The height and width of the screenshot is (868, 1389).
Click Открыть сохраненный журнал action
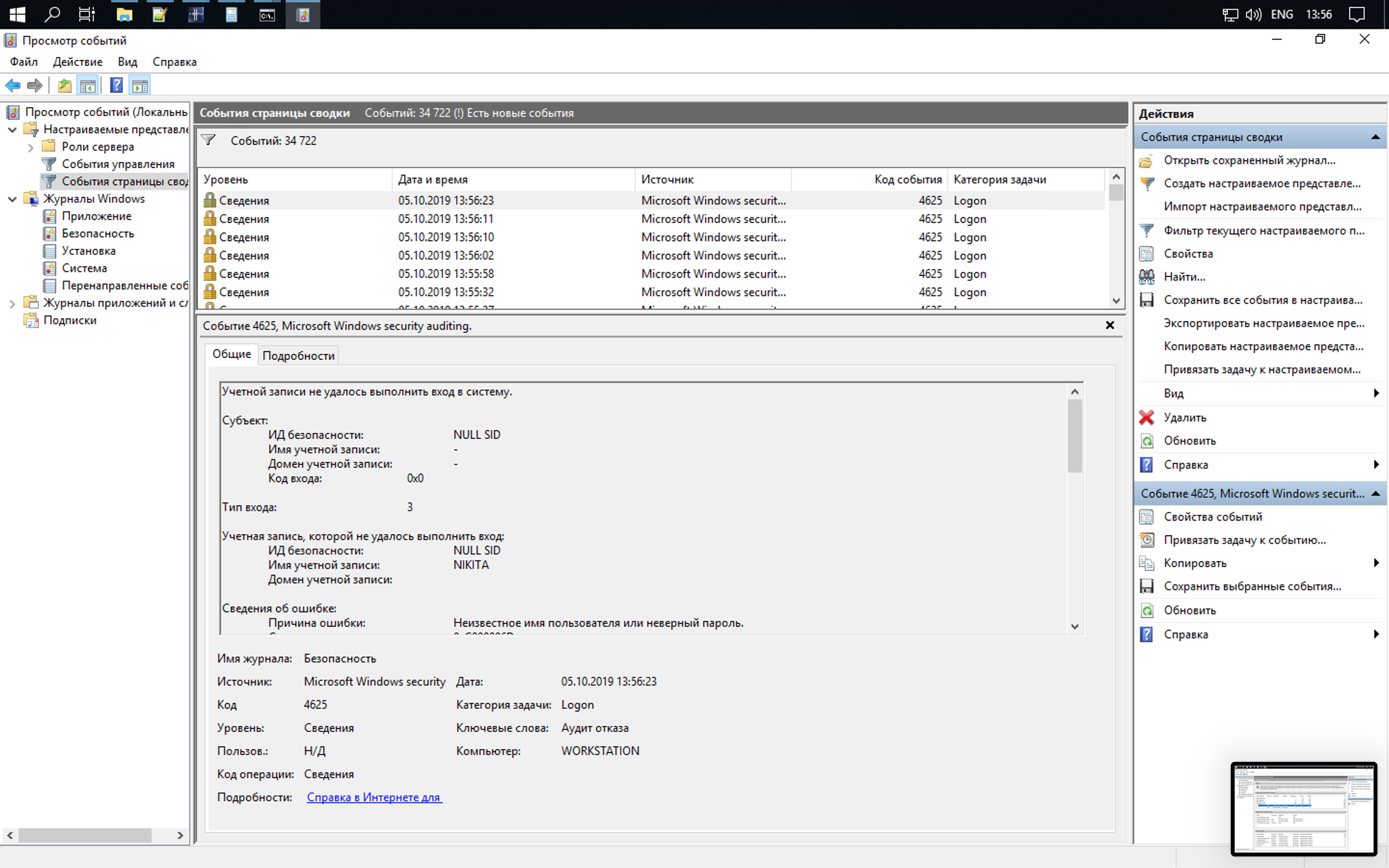(1250, 160)
